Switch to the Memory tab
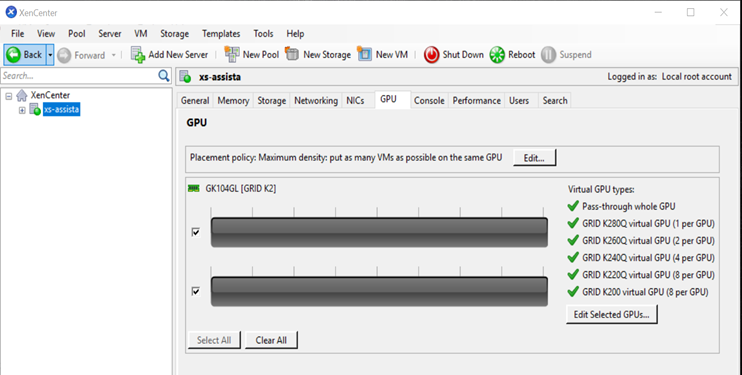Image resolution: width=742 pixels, height=375 pixels. point(233,100)
